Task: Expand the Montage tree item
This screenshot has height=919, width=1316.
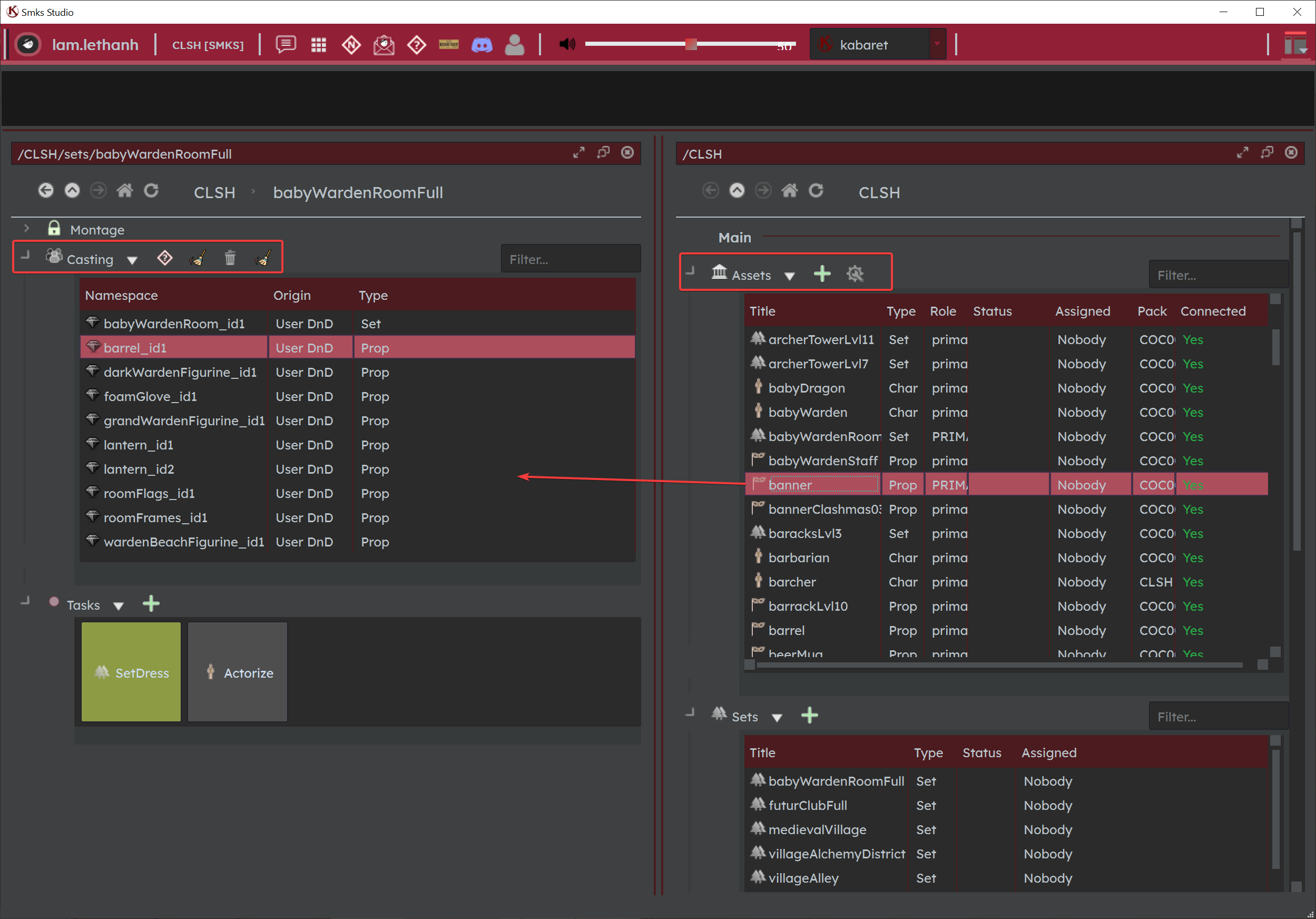Action: (26, 228)
